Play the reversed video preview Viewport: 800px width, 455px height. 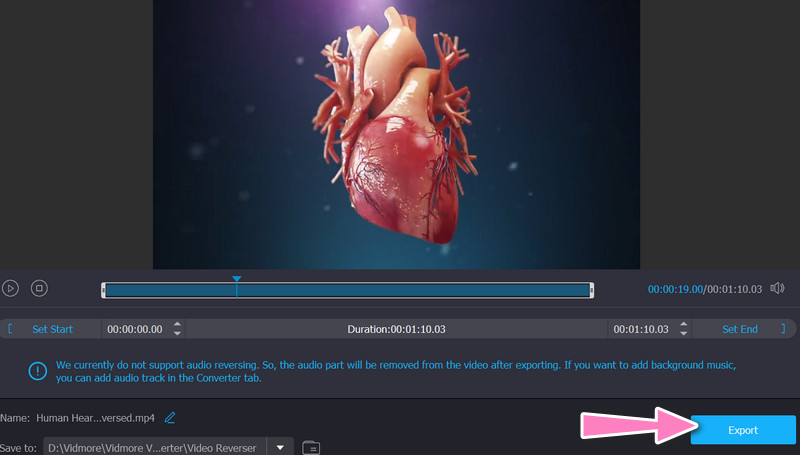pos(10,288)
